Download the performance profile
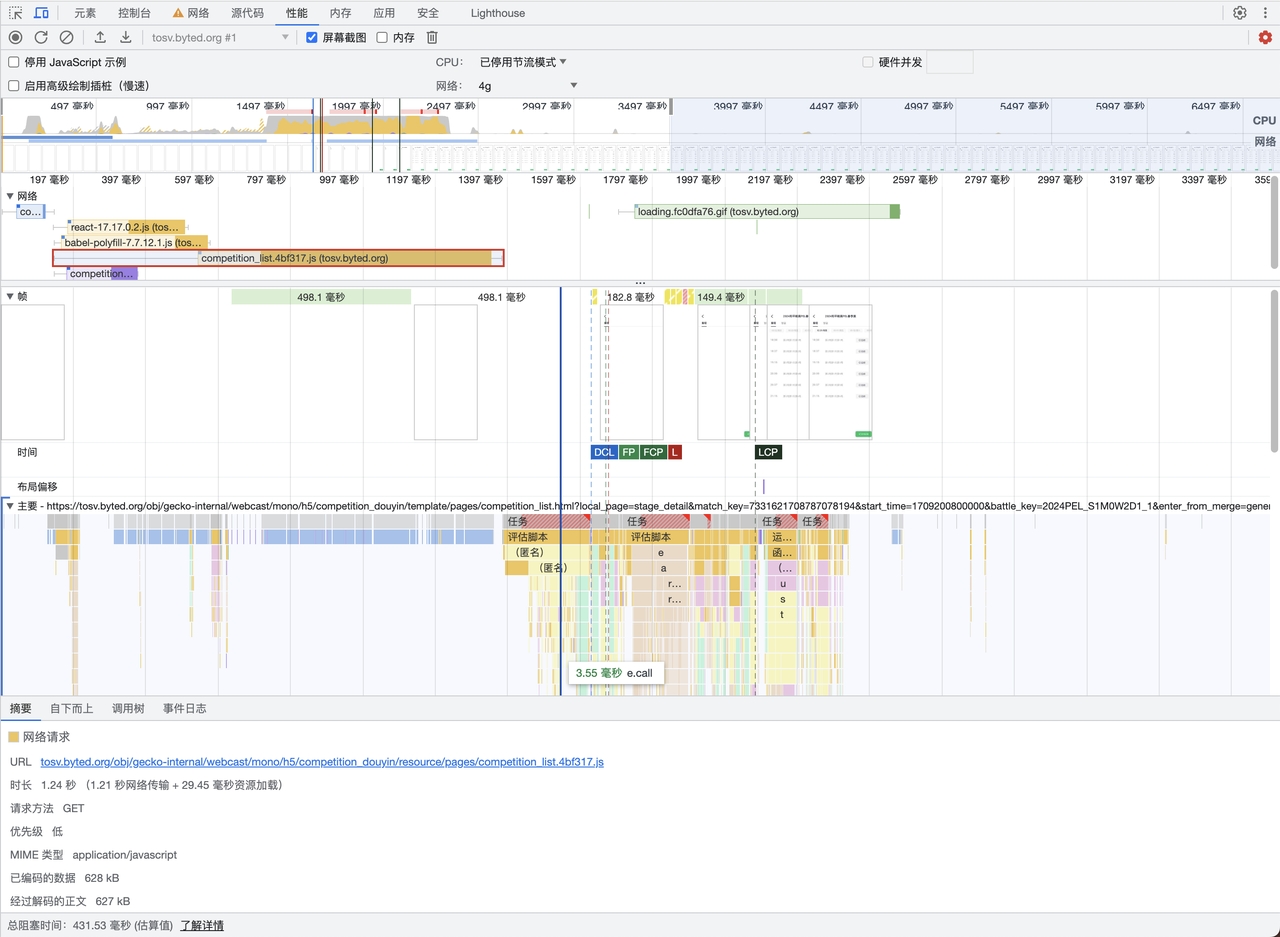 [126, 37]
